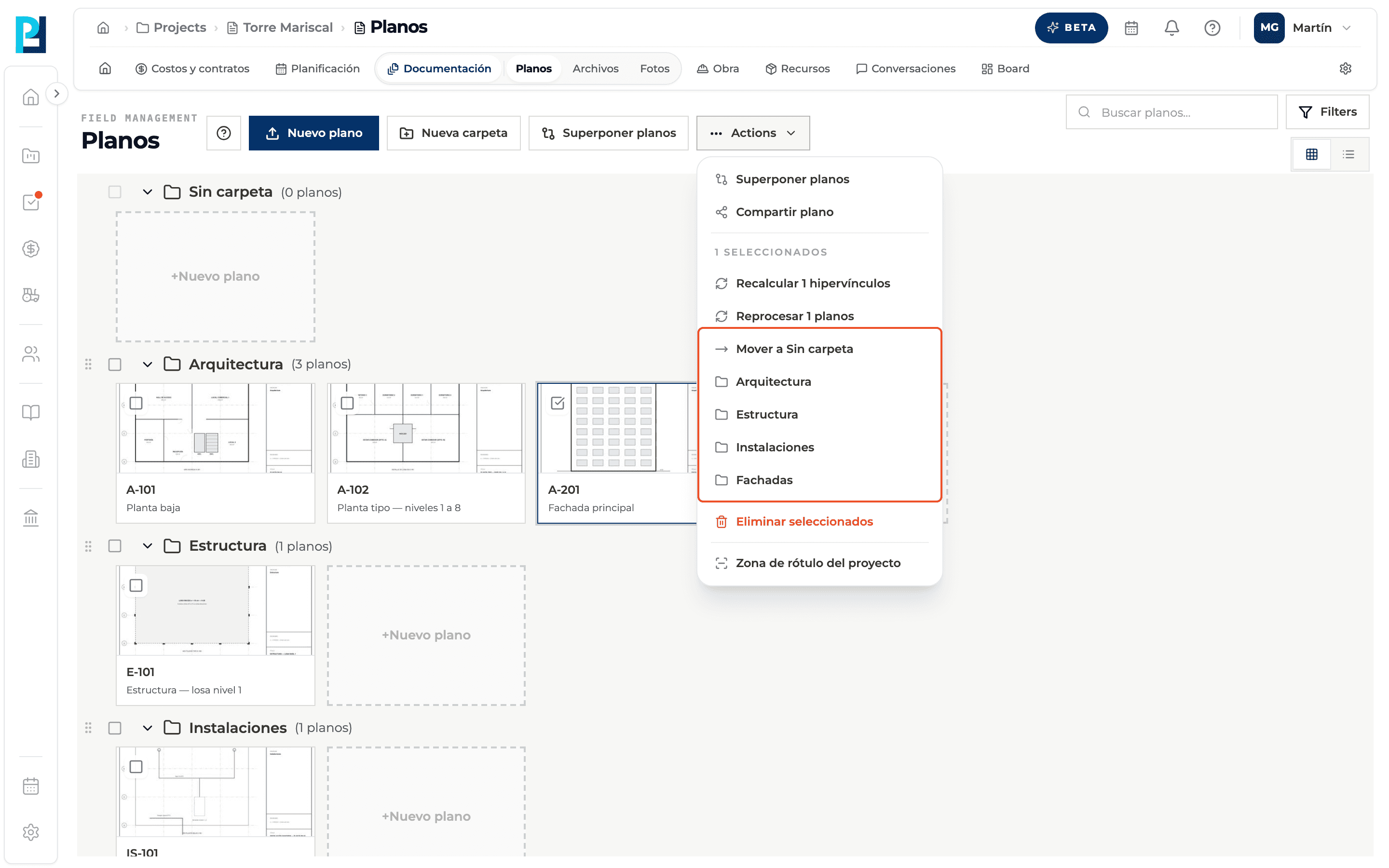
Task: Click the Planos help circle icon
Action: click(224, 133)
